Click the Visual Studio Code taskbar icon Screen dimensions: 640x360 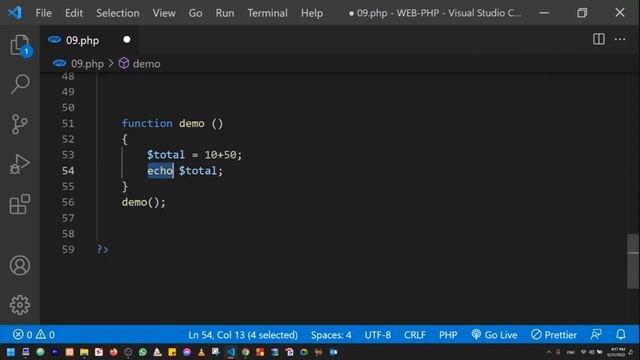point(231,352)
